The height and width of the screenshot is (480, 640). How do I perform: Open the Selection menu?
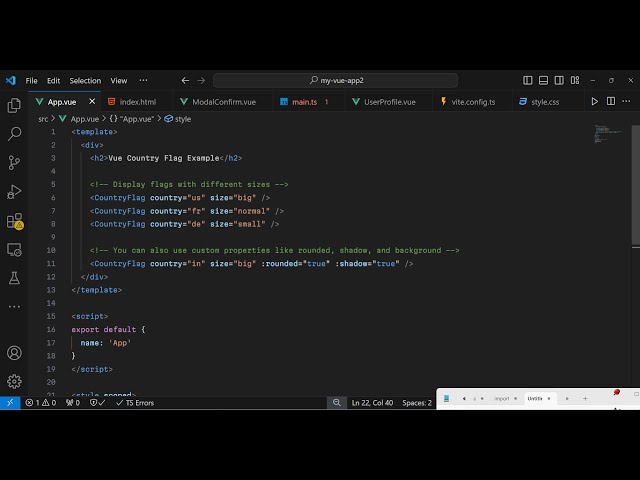point(85,81)
